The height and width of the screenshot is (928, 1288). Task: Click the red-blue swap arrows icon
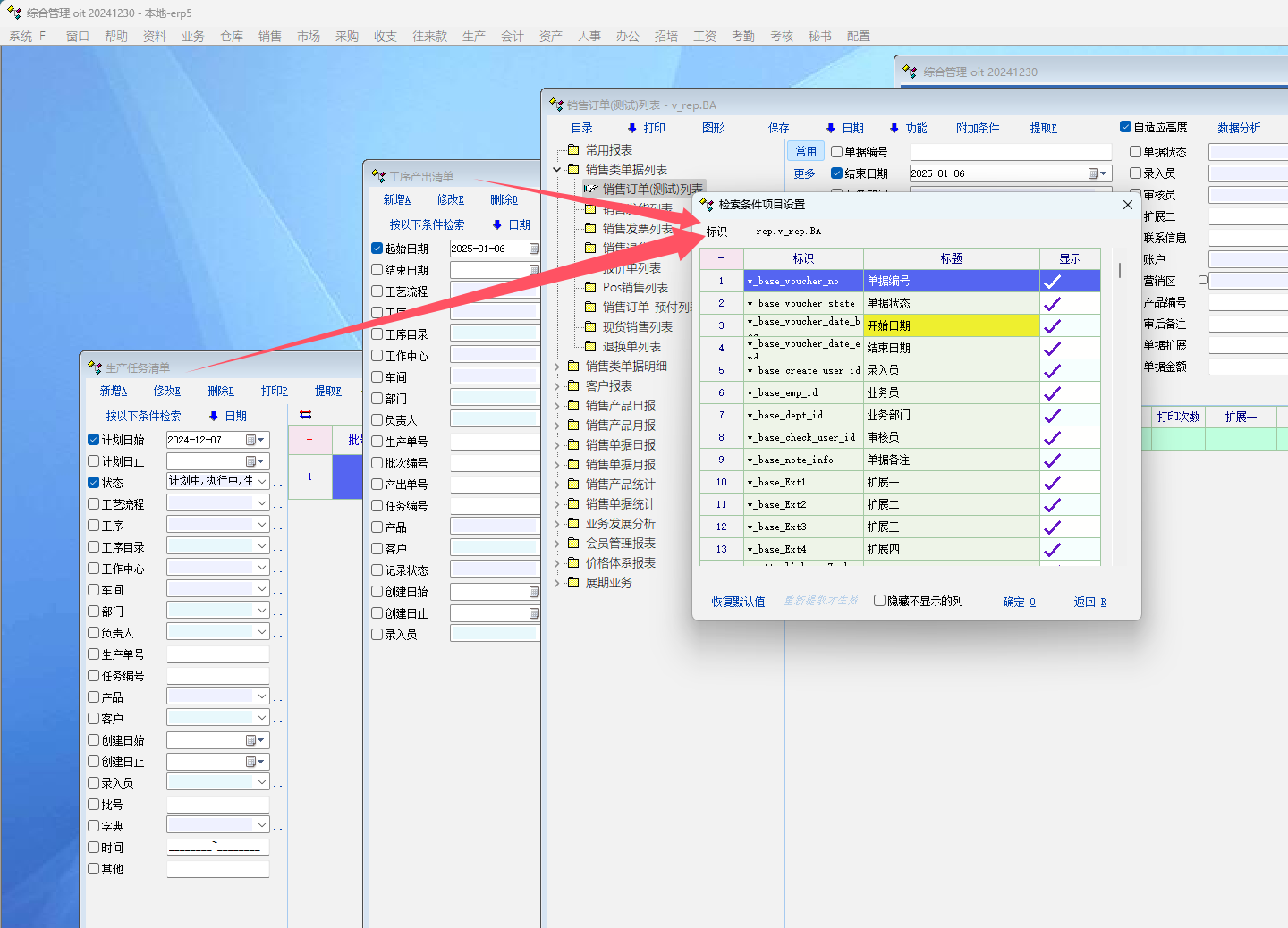coord(306,415)
